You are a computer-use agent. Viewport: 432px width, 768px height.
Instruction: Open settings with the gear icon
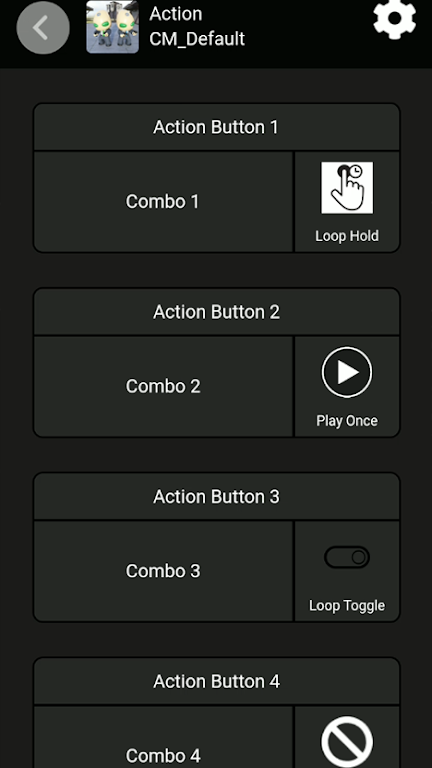coord(394,19)
